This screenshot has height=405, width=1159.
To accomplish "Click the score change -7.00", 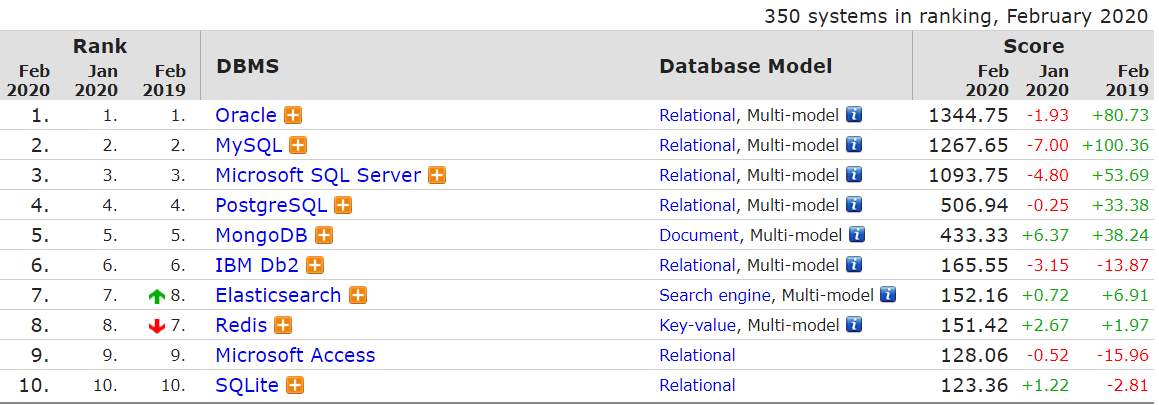I will pyautogui.click(x=1047, y=146).
